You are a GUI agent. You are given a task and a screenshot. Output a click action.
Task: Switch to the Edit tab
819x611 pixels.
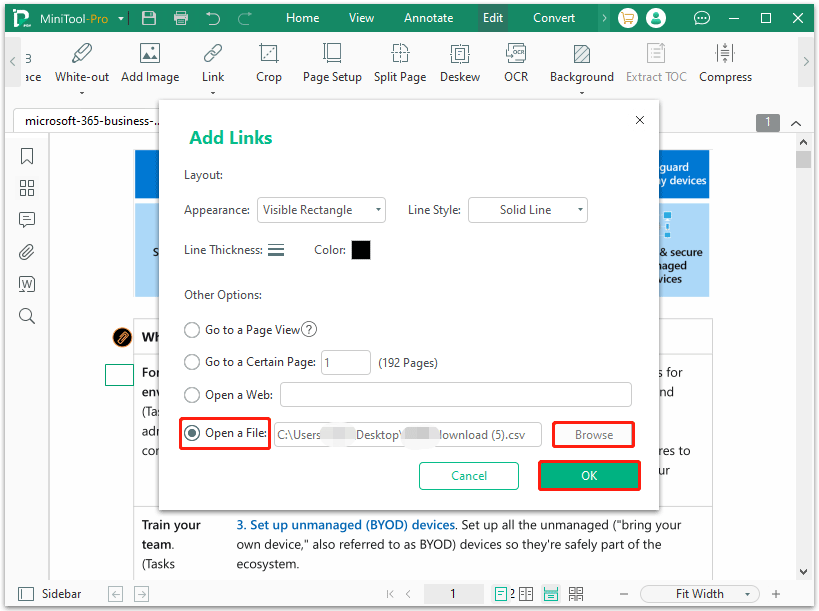493,18
